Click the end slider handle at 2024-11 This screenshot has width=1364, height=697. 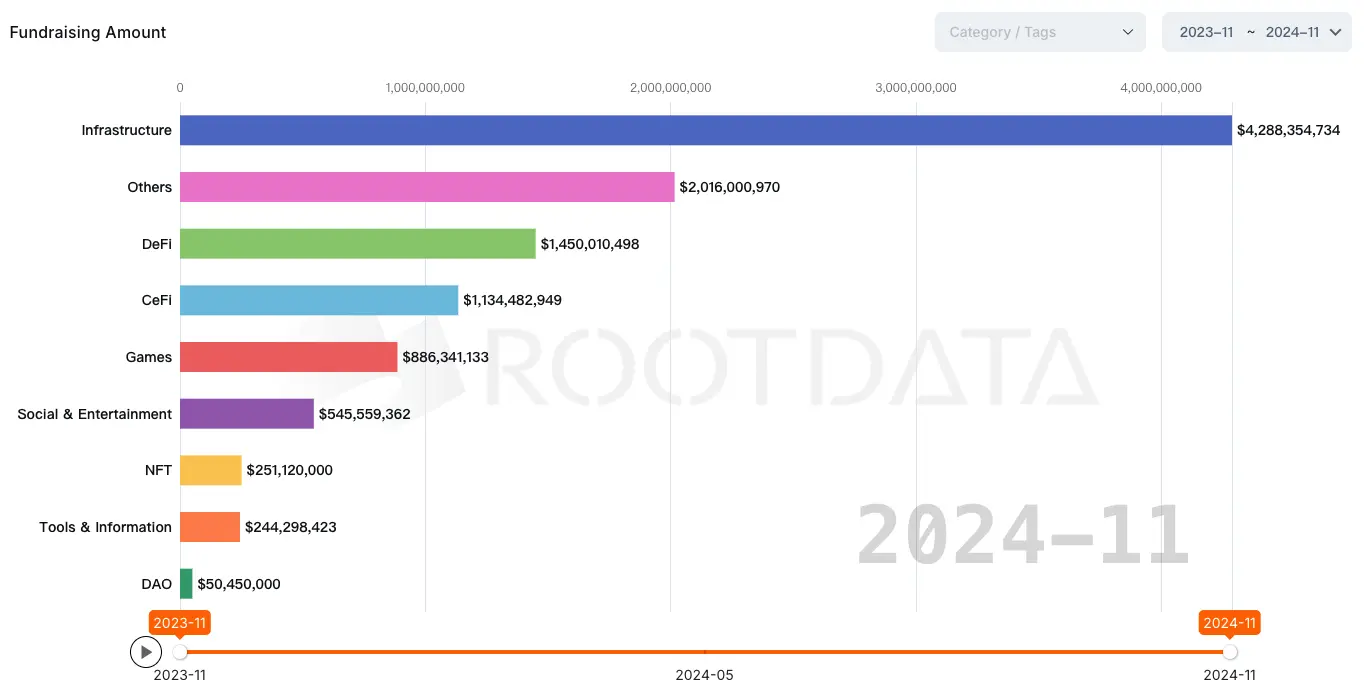click(1230, 652)
